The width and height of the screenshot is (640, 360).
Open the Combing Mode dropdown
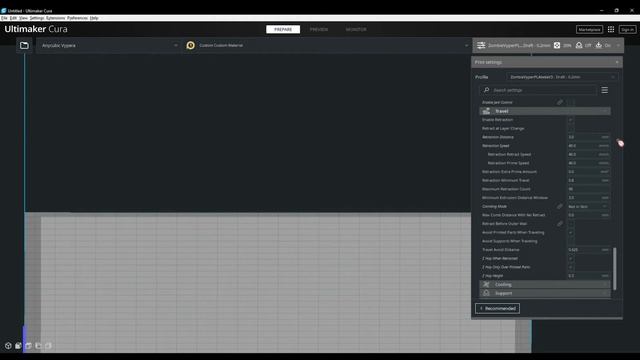coord(588,207)
